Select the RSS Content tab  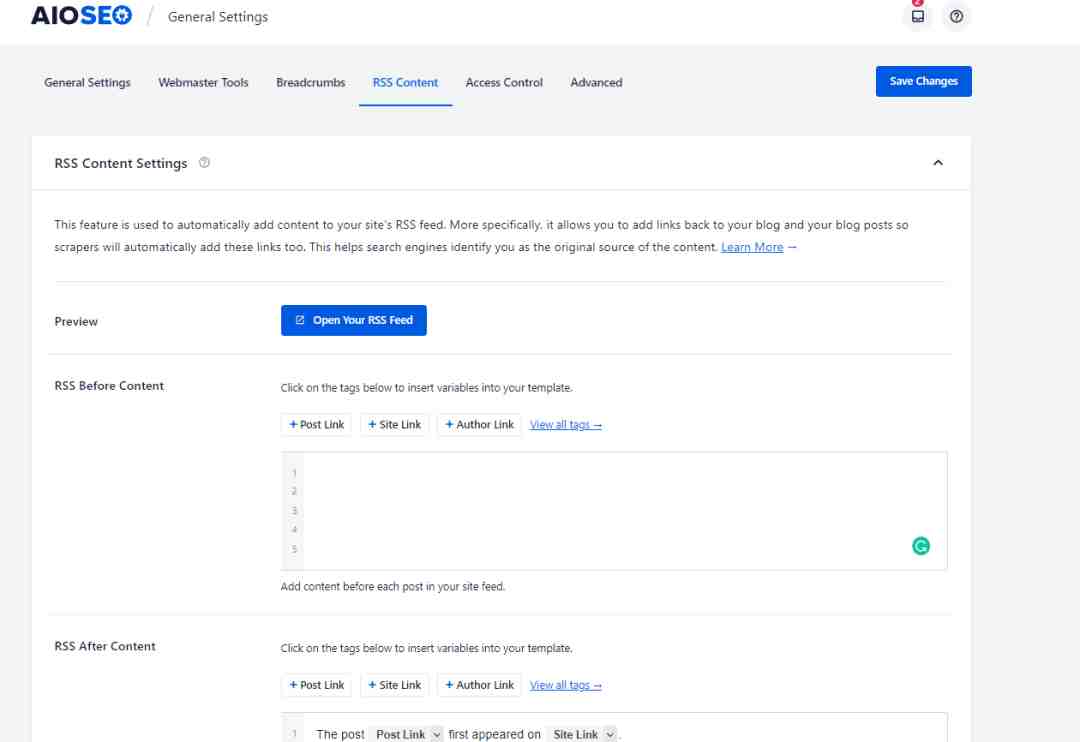click(x=405, y=82)
